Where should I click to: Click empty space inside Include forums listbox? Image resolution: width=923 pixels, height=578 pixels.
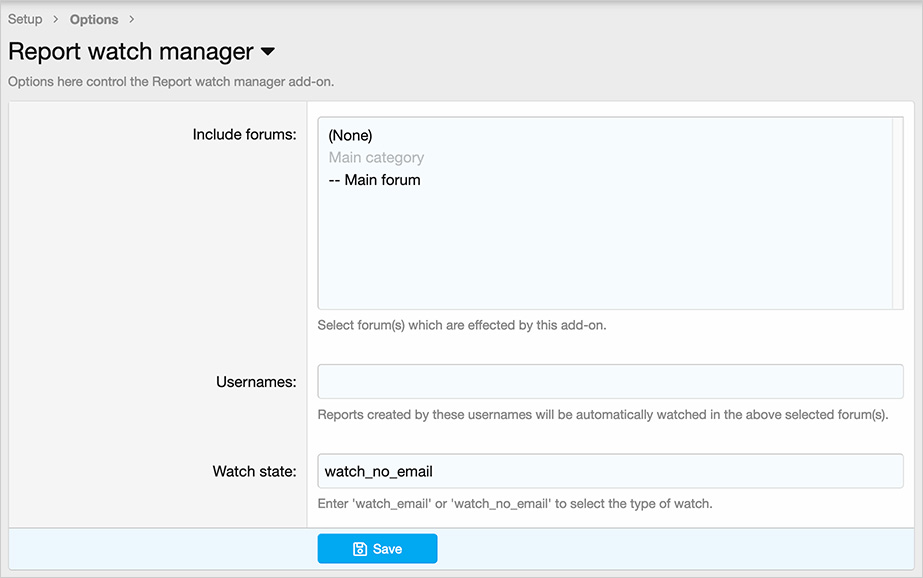600,250
